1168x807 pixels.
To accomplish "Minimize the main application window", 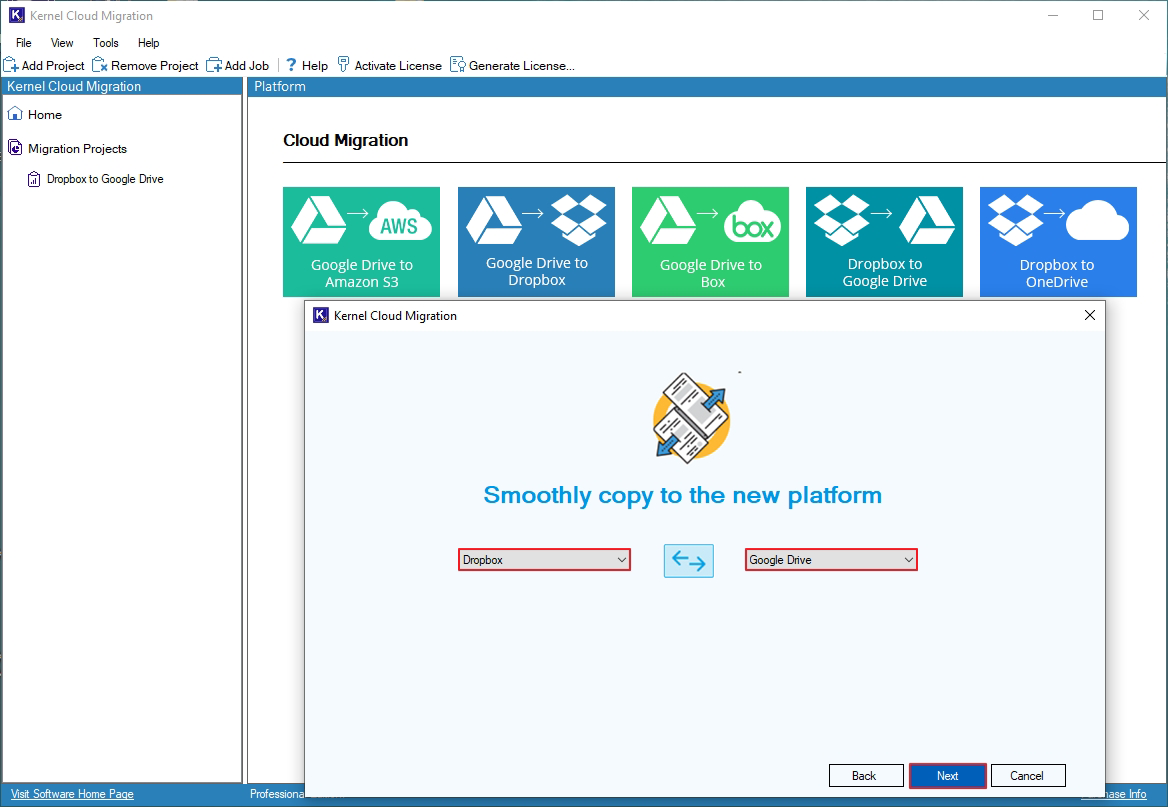I will pos(1053,15).
